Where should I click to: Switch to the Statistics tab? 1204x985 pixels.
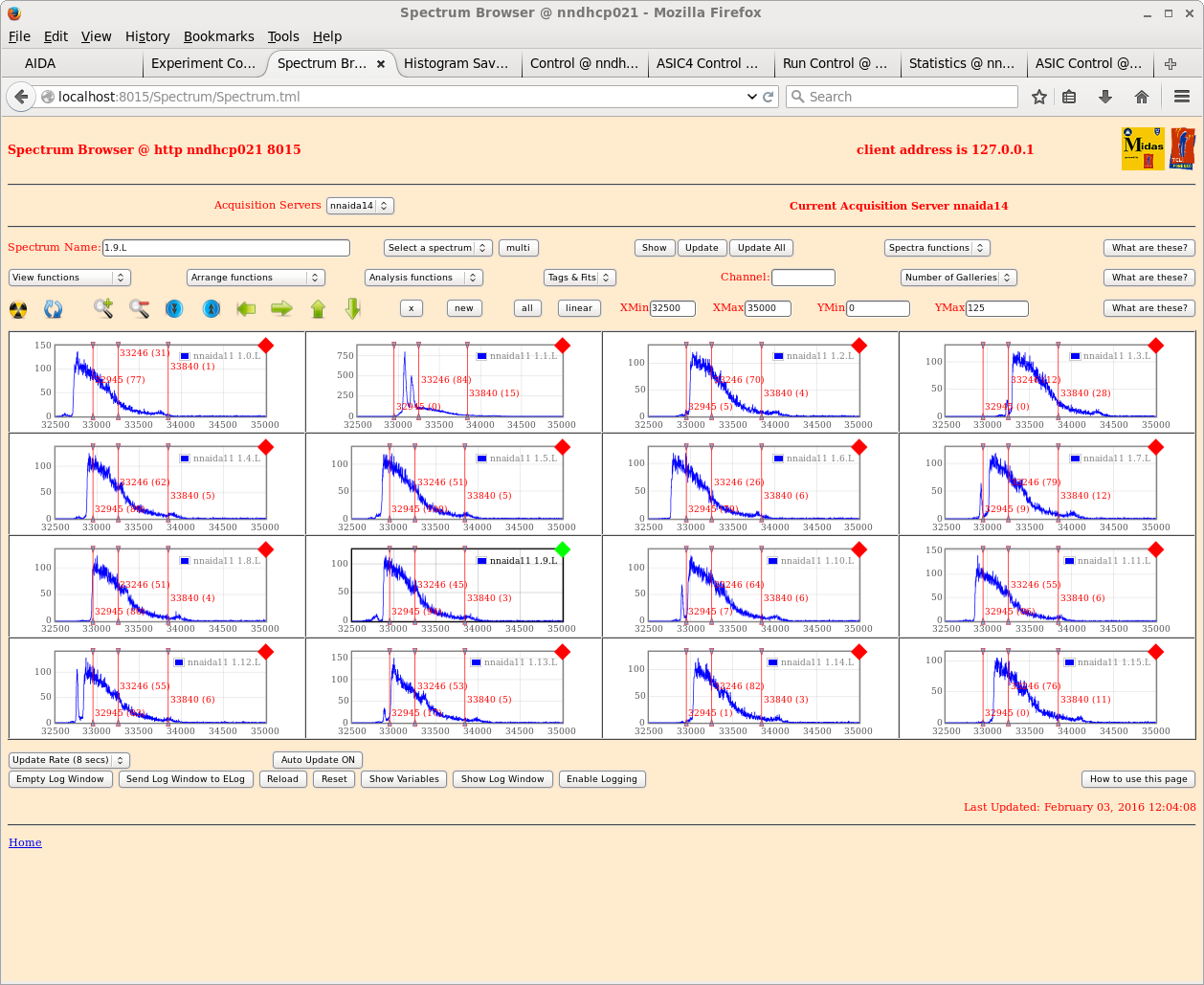click(x=963, y=64)
